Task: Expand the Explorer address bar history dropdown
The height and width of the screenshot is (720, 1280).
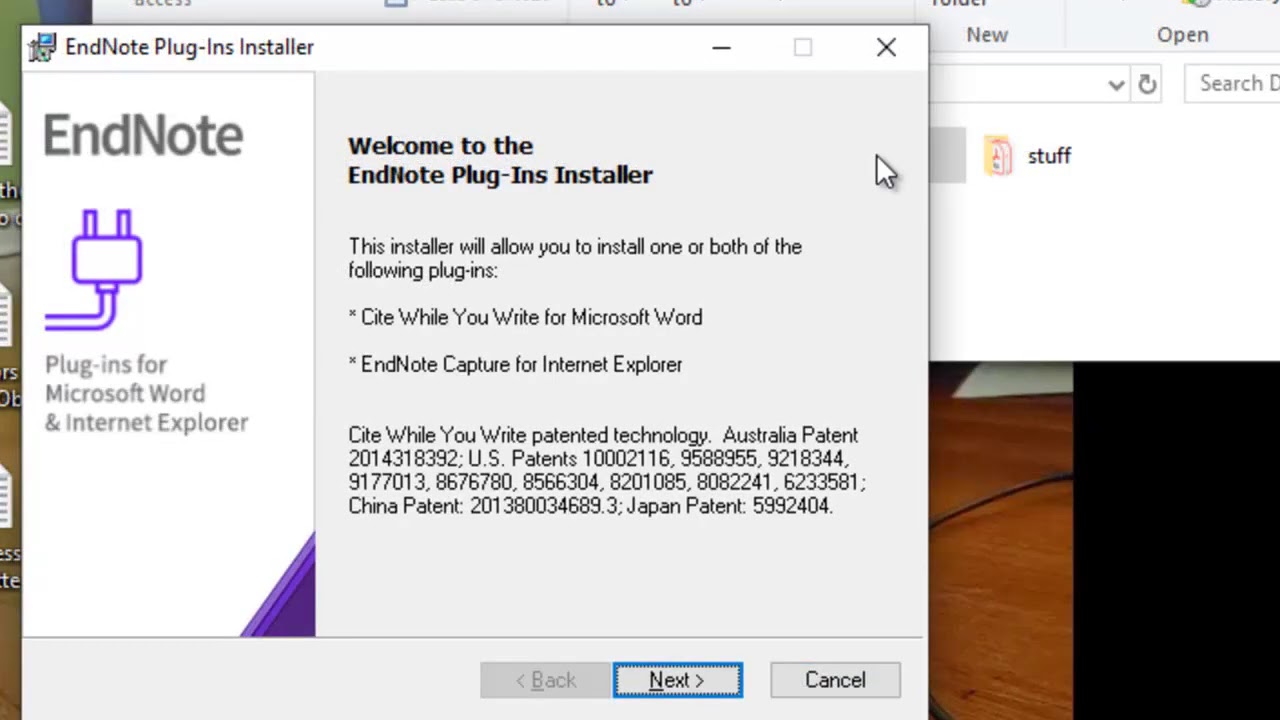Action: 1116,84
